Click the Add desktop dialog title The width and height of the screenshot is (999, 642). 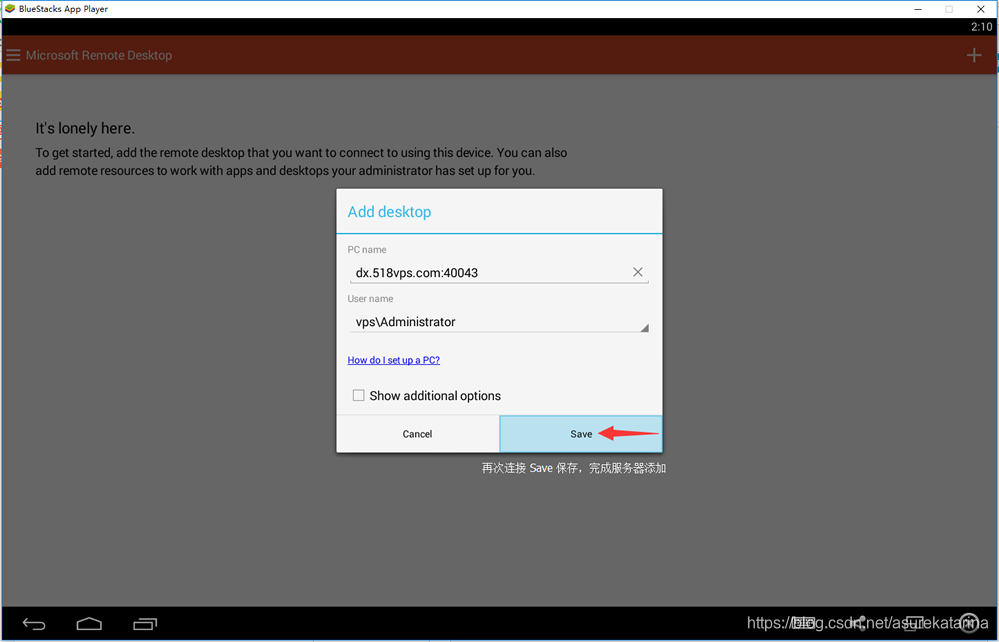click(x=389, y=212)
